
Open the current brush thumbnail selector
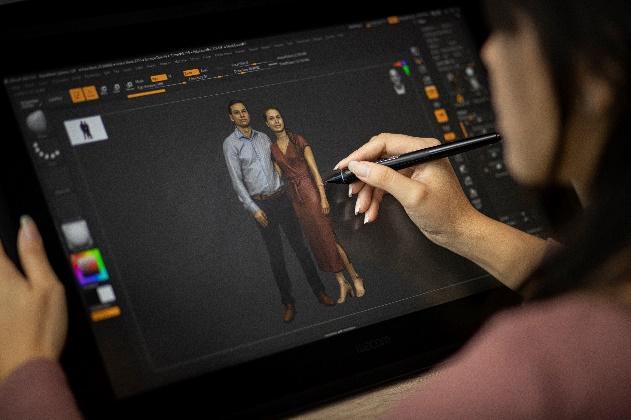coord(36,122)
